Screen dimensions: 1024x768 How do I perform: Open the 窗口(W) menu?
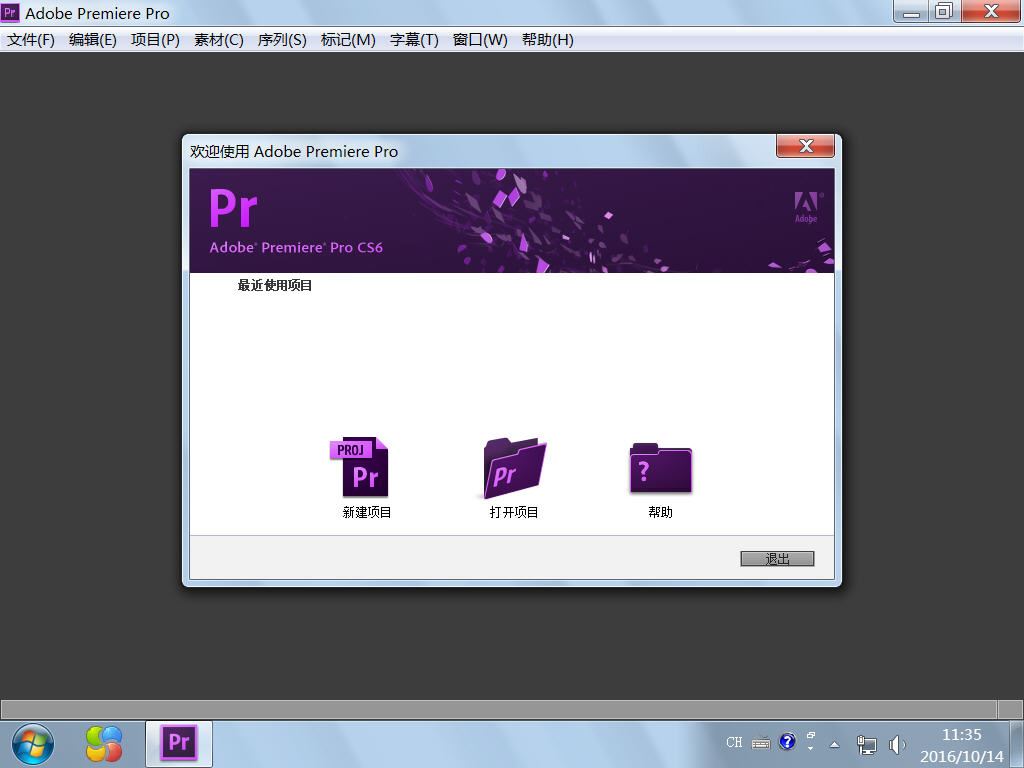coord(480,40)
